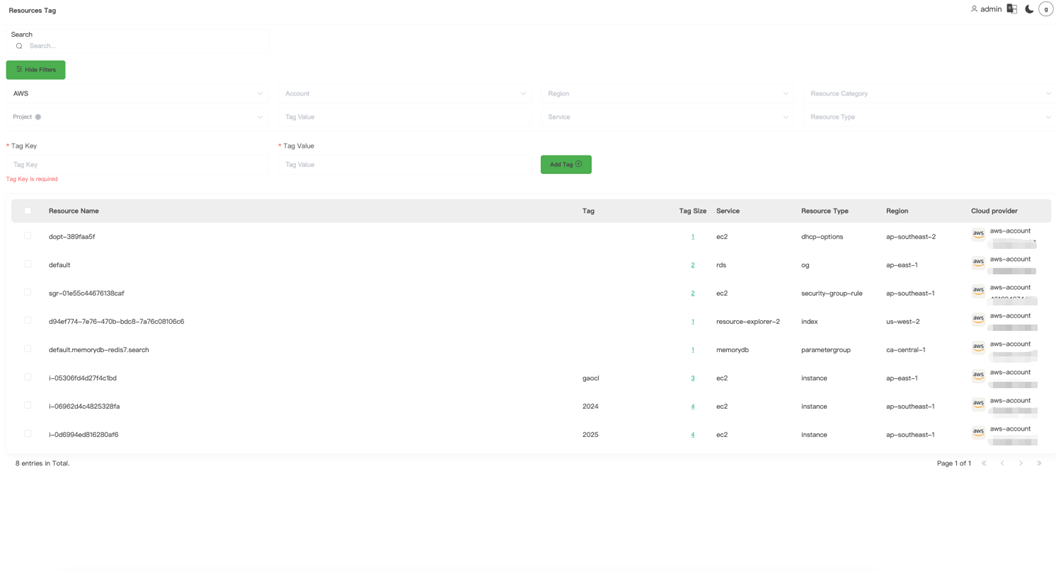Screen dimensions: 1056x572
Task: Go to the last page arrow
Action: (1039, 463)
